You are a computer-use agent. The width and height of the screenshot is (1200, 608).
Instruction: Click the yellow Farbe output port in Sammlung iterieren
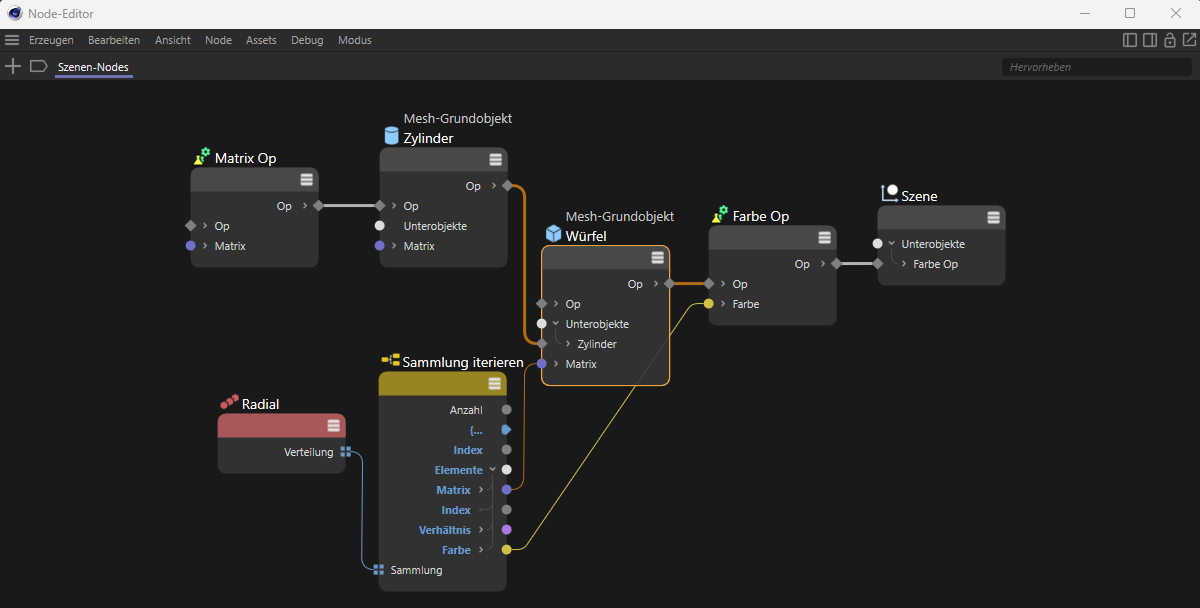pyautogui.click(x=507, y=550)
